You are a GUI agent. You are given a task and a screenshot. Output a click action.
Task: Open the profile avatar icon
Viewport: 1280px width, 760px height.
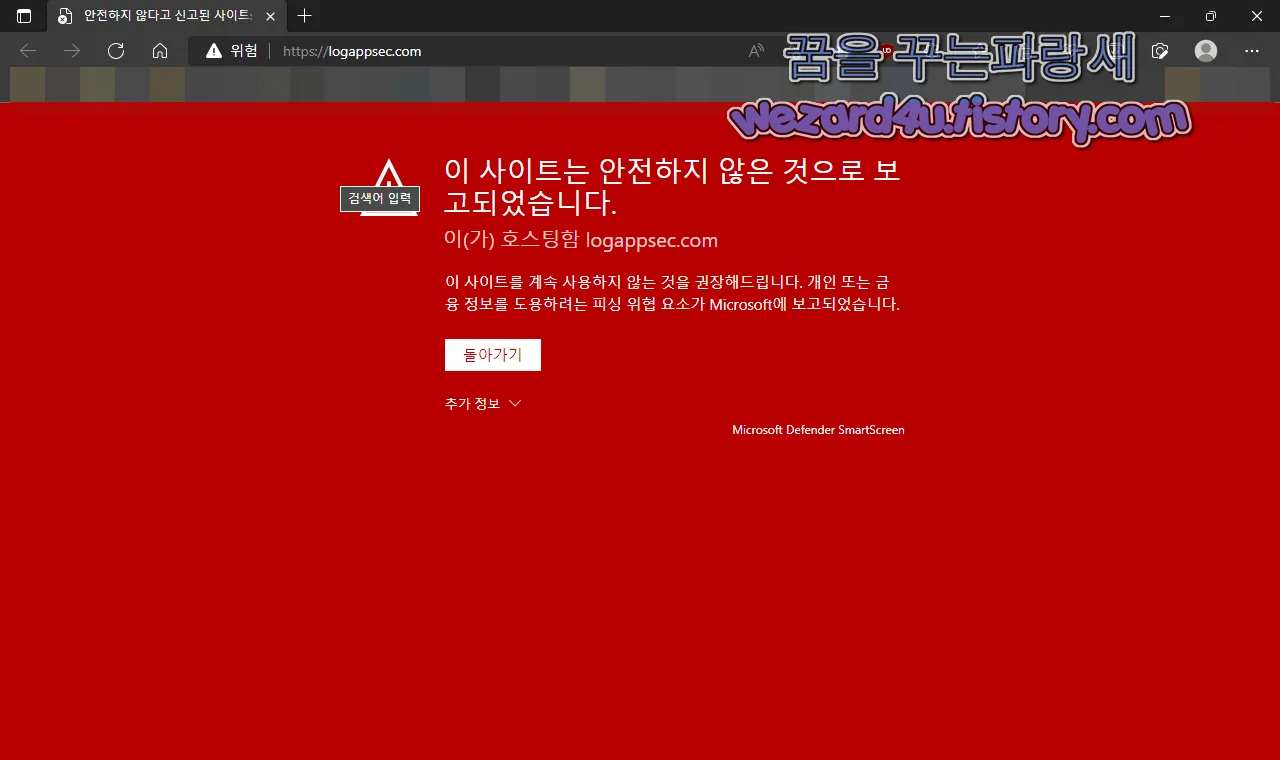point(1206,51)
